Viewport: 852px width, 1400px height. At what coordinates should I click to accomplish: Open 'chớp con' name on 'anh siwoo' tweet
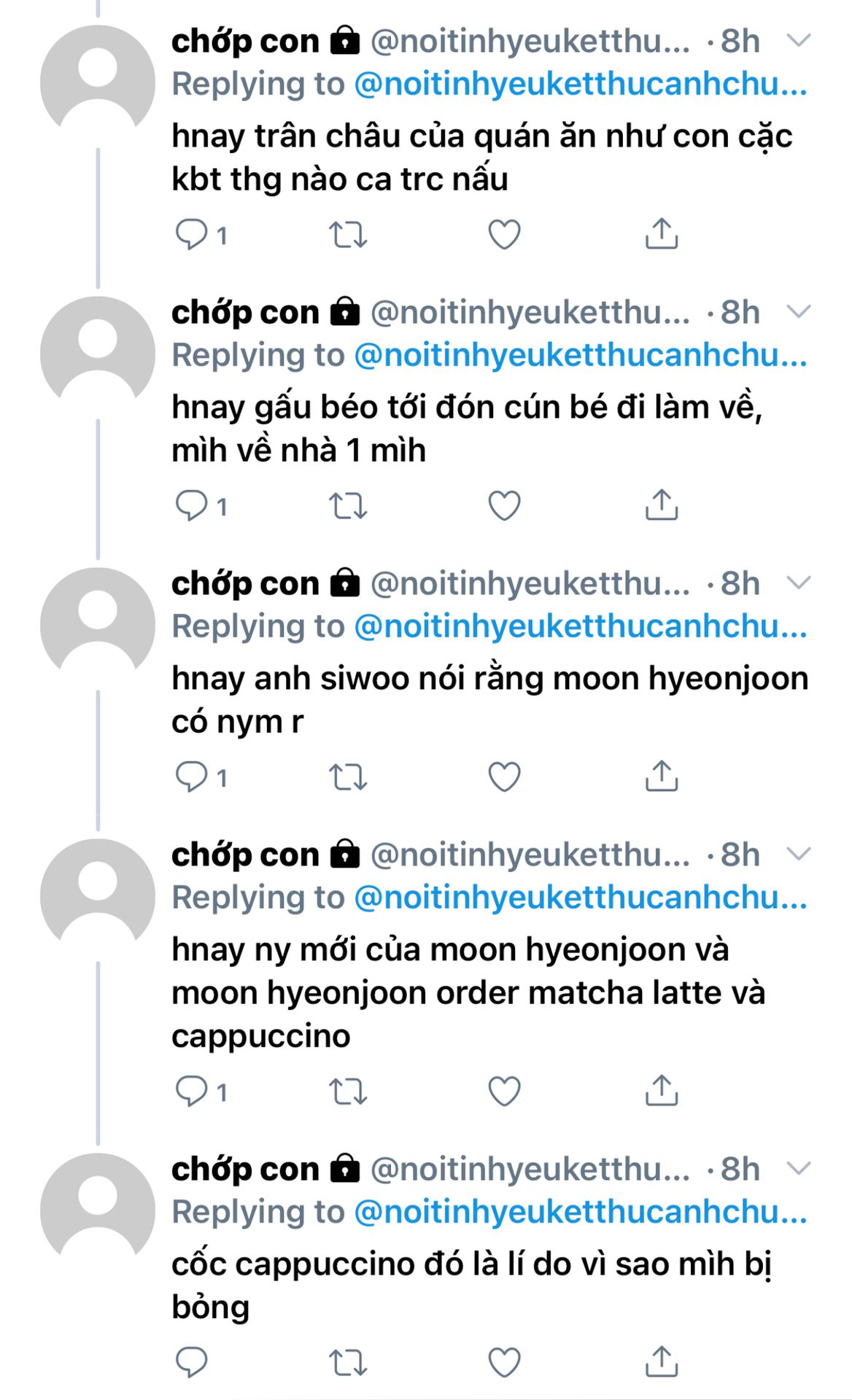(x=245, y=584)
